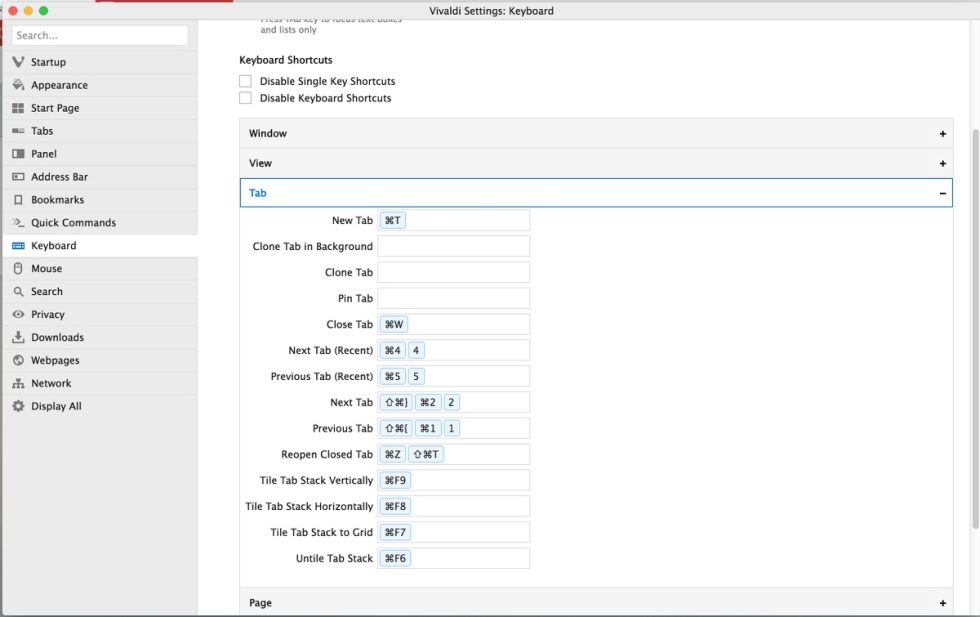The height and width of the screenshot is (617, 980).
Task: Go to Address Bar settings
Action: [x=100, y=177]
